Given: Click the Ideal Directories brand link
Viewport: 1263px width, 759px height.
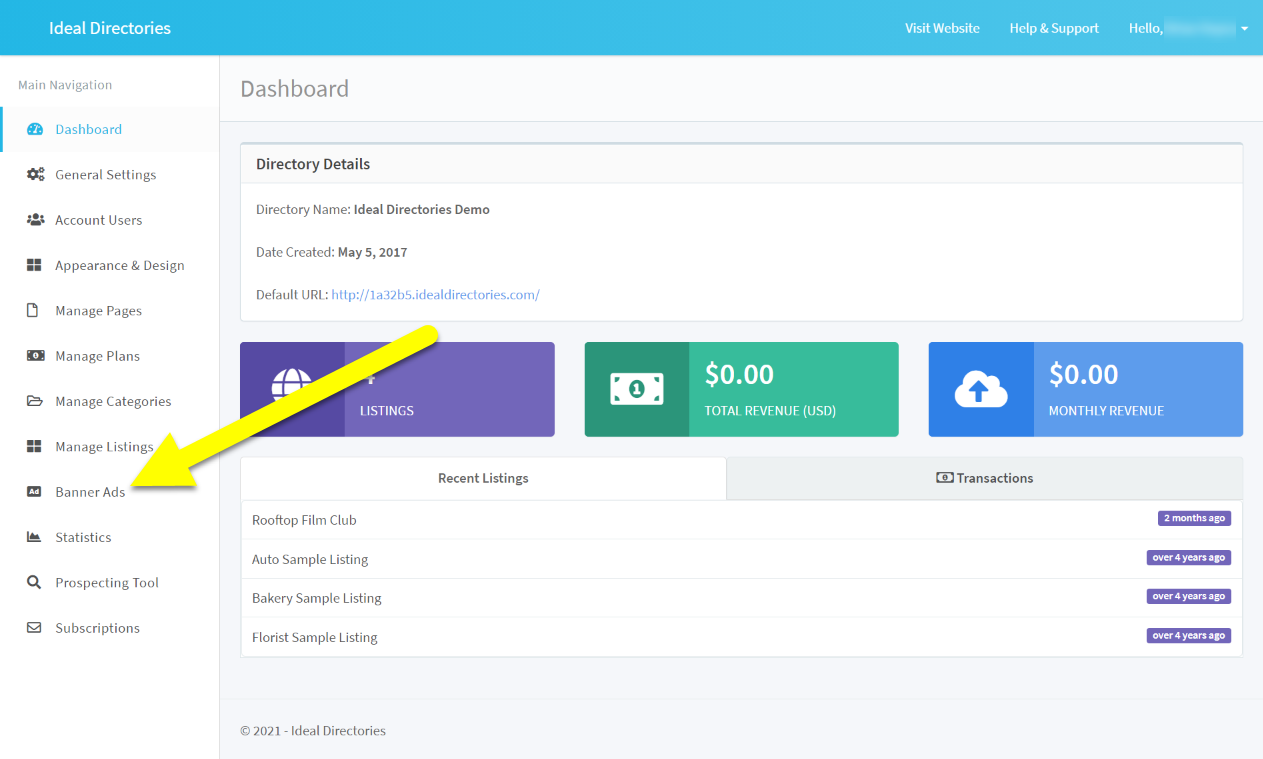Looking at the screenshot, I should coord(110,28).
